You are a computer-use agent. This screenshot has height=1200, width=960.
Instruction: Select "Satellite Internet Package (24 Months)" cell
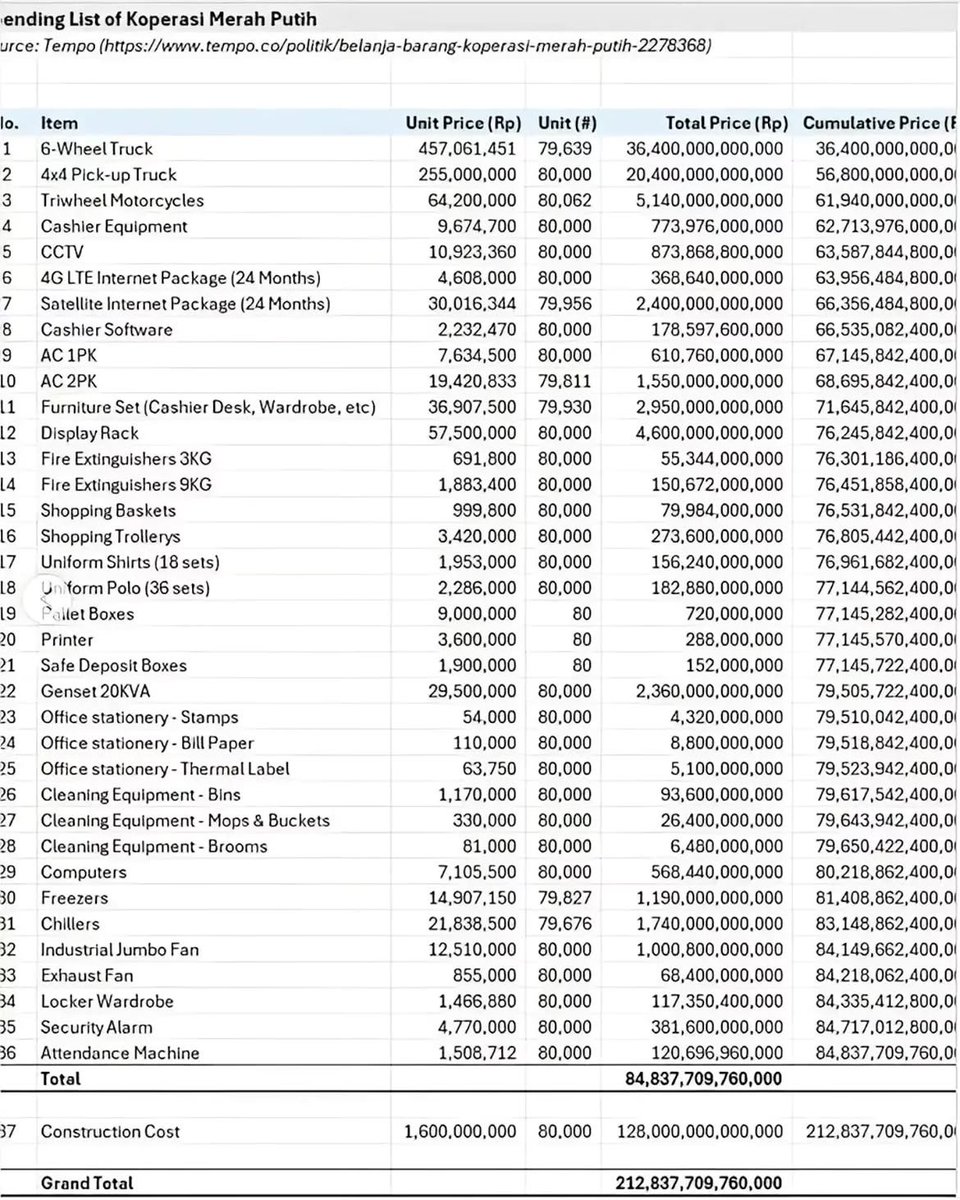point(186,304)
